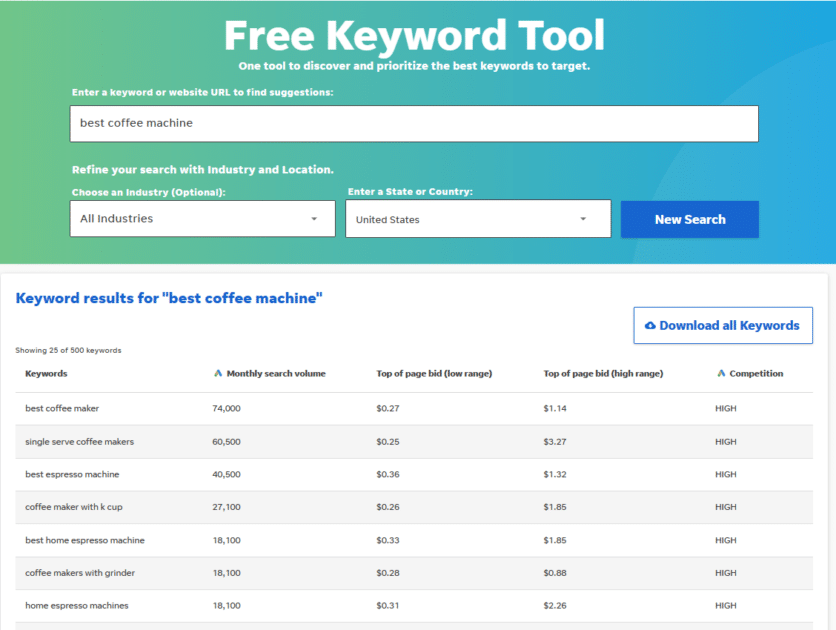This screenshot has width=836, height=630.
Task: Click the 60,500 search volume value
Action: (x=226, y=442)
